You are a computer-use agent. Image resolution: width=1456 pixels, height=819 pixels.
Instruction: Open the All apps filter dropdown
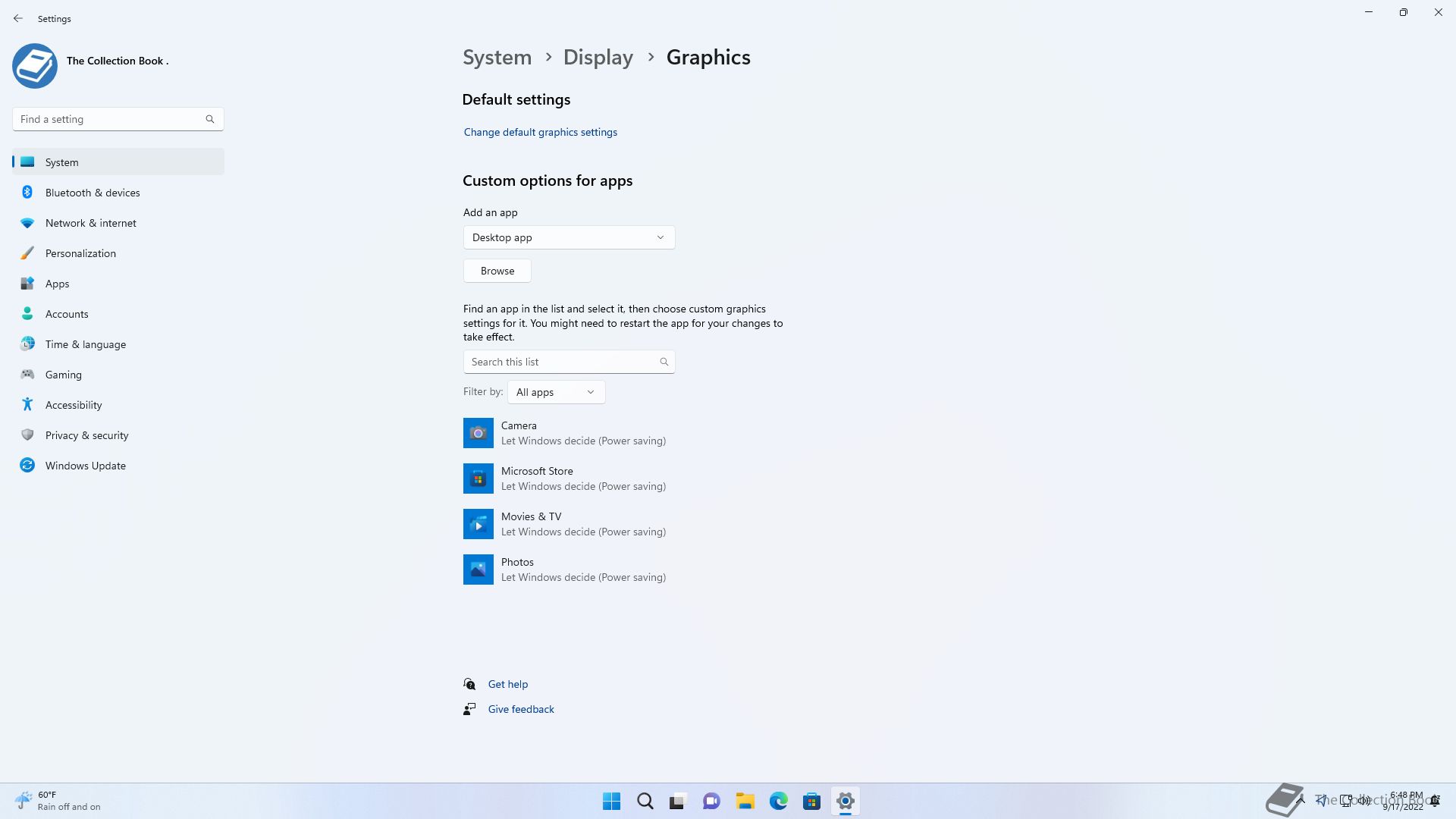[556, 392]
